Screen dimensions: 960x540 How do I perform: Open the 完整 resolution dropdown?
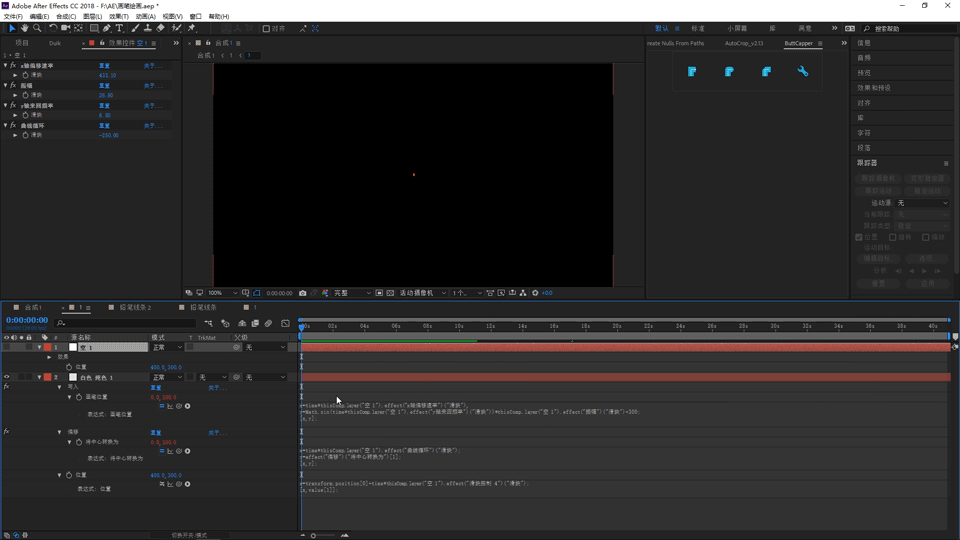tap(352, 293)
